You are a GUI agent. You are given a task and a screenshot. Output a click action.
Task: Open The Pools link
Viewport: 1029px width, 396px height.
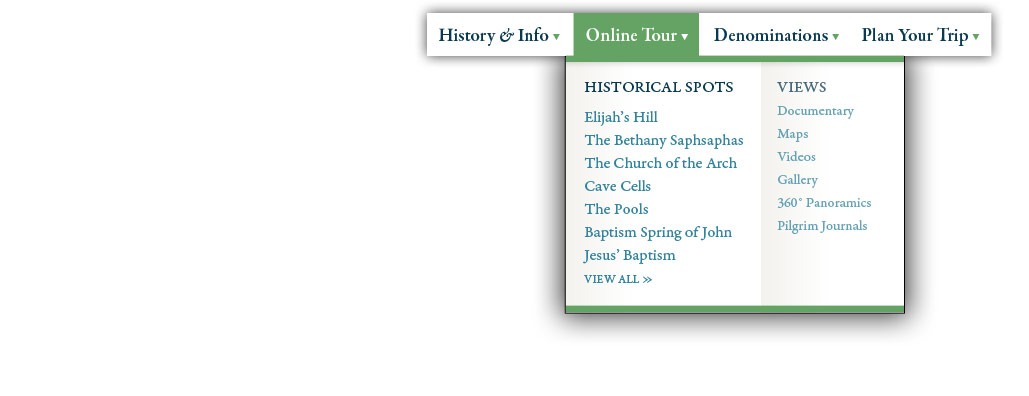[616, 209]
